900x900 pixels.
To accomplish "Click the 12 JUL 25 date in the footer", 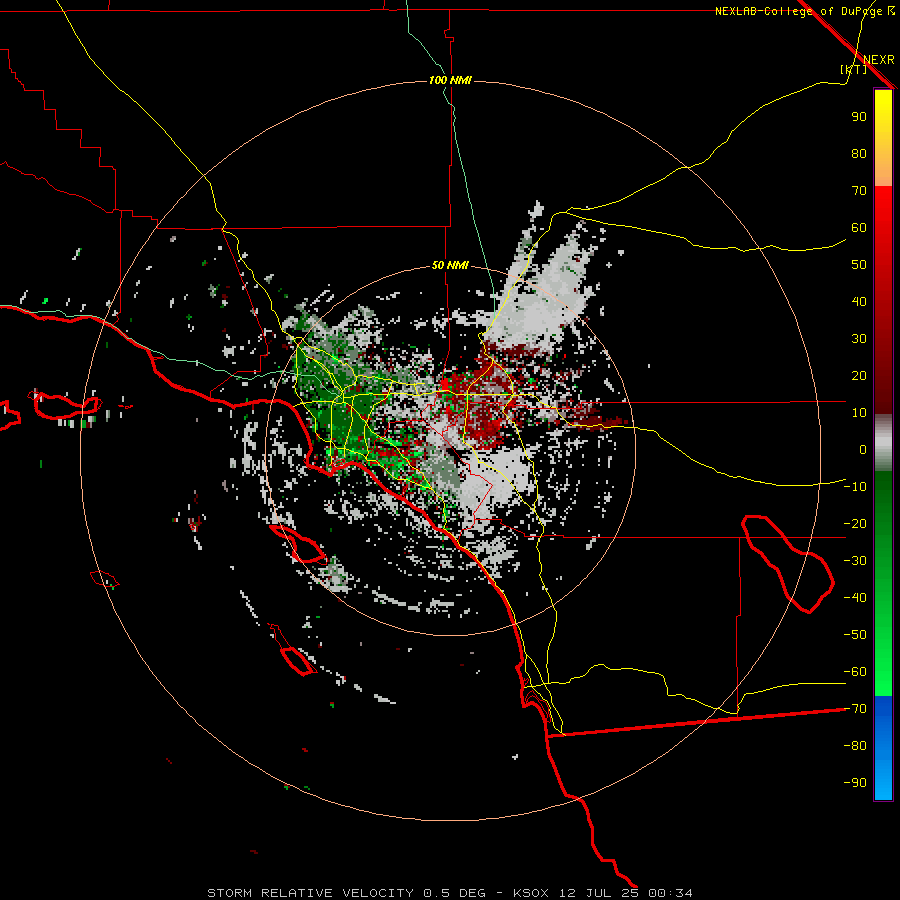I will pyautogui.click(x=599, y=893).
